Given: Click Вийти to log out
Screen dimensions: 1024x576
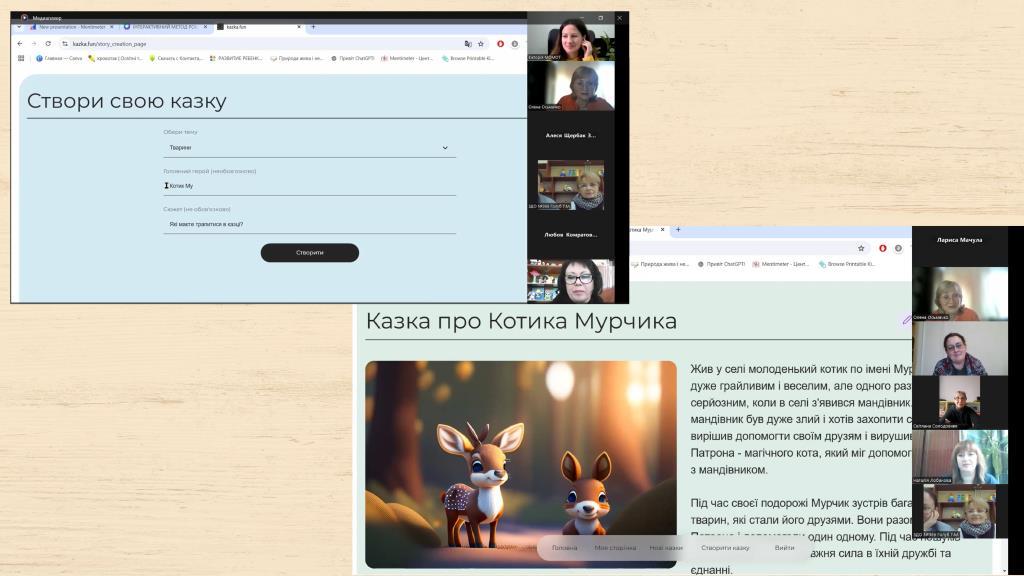Looking at the screenshot, I should (x=784, y=548).
